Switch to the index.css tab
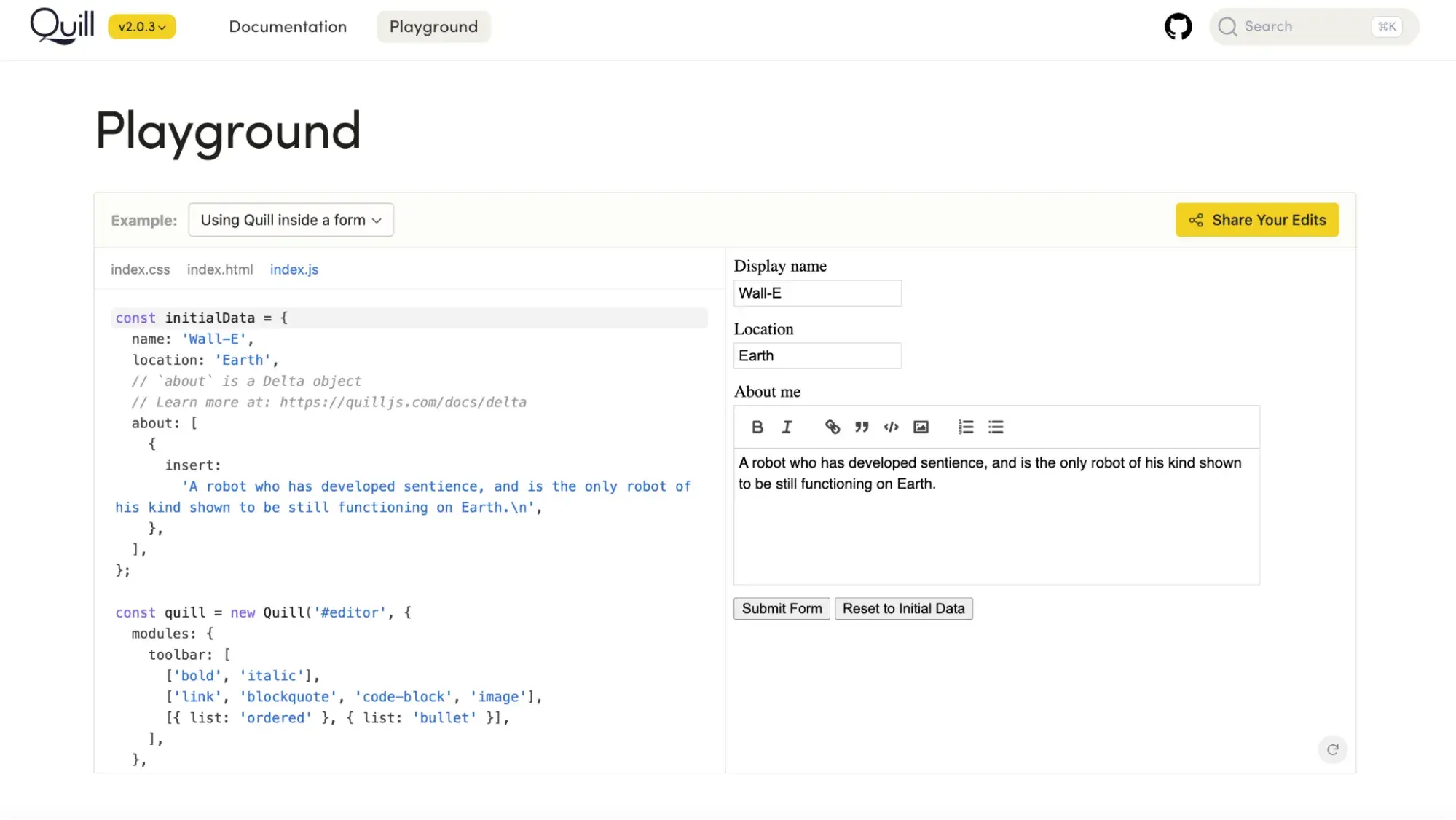The height and width of the screenshot is (820, 1456). point(140,269)
